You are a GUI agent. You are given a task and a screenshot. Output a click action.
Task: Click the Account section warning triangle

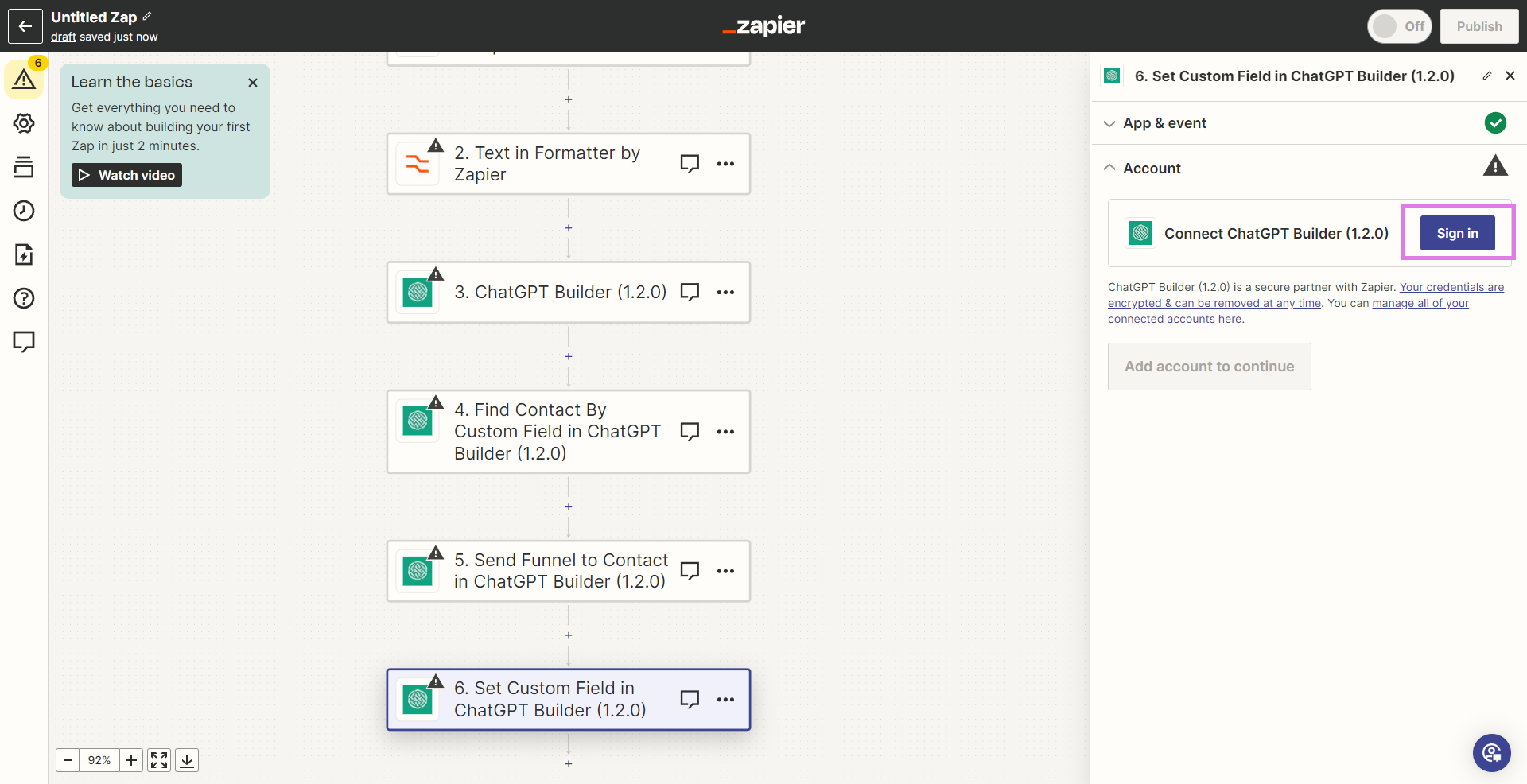click(x=1495, y=165)
